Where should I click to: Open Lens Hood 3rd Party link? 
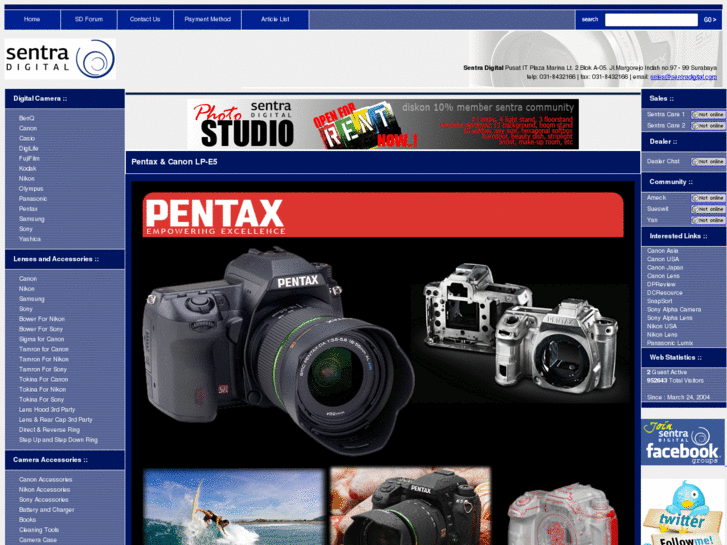tap(47, 410)
